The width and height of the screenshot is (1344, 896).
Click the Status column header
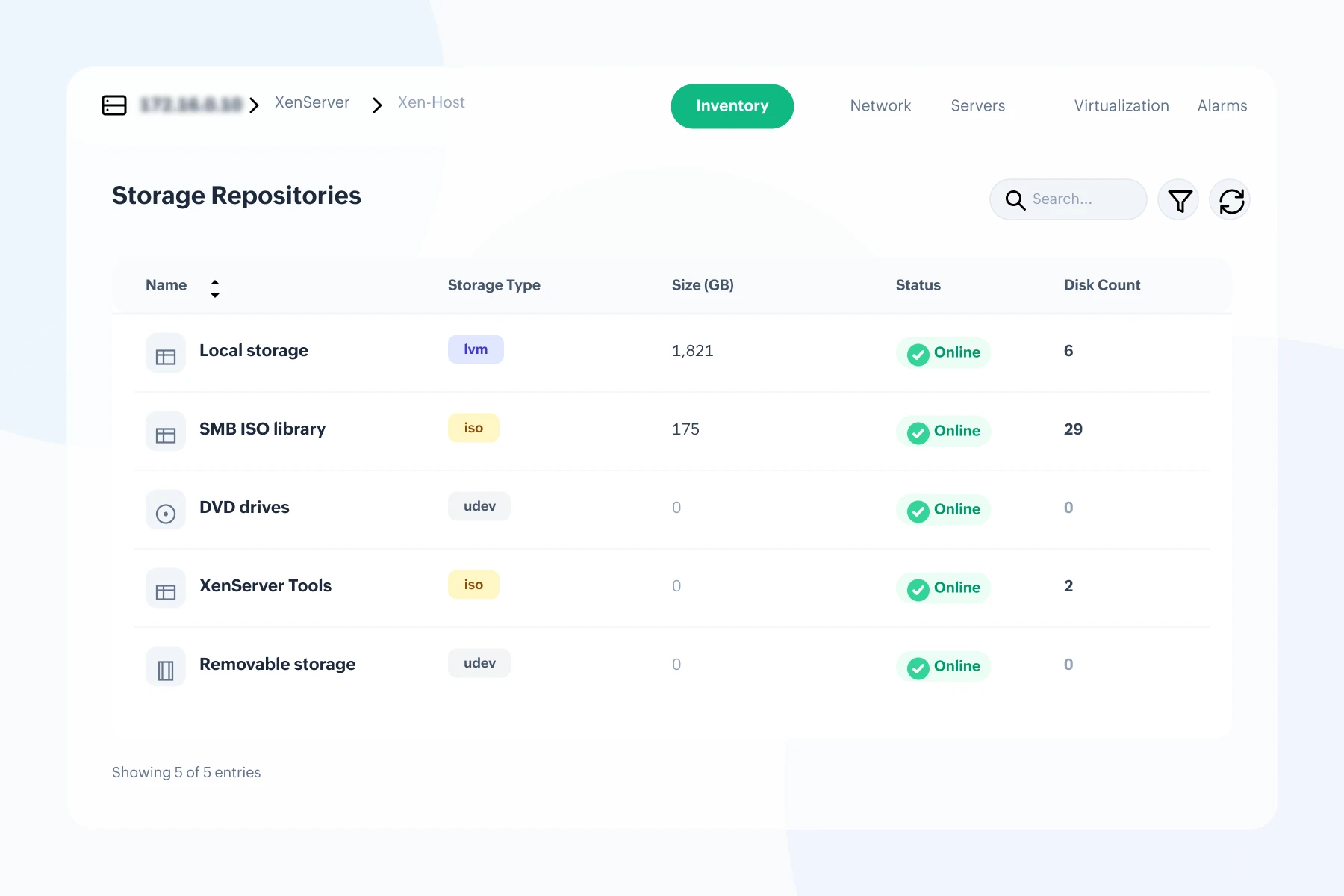click(x=918, y=285)
